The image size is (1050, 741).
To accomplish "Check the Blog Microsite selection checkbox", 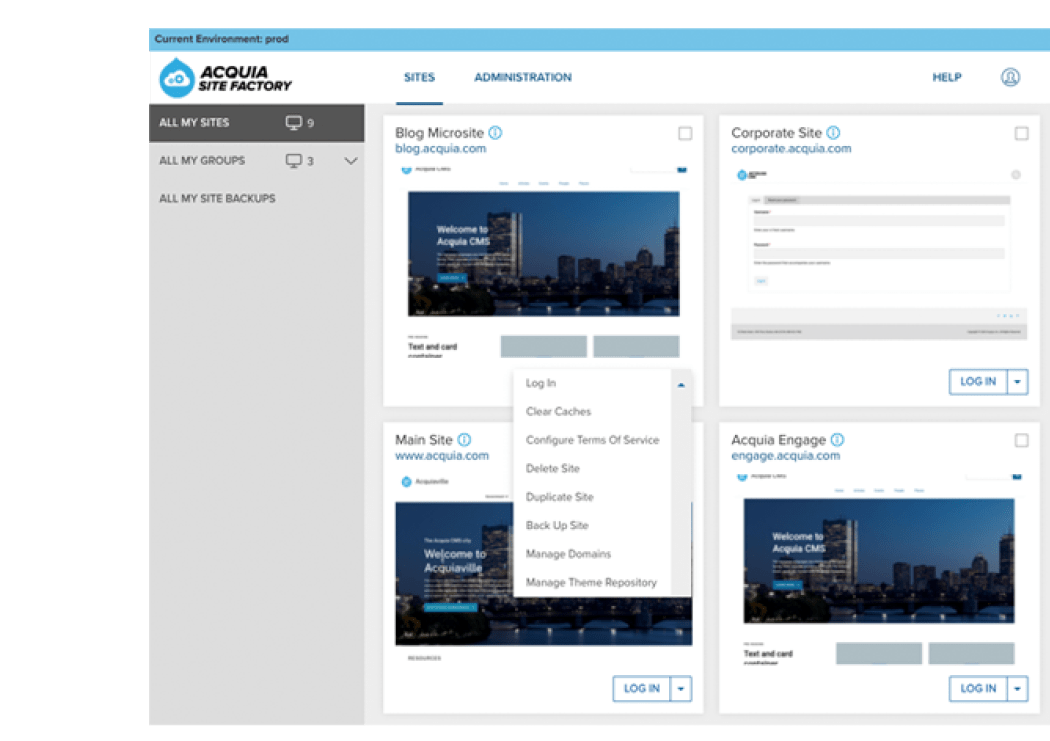I will point(685,133).
